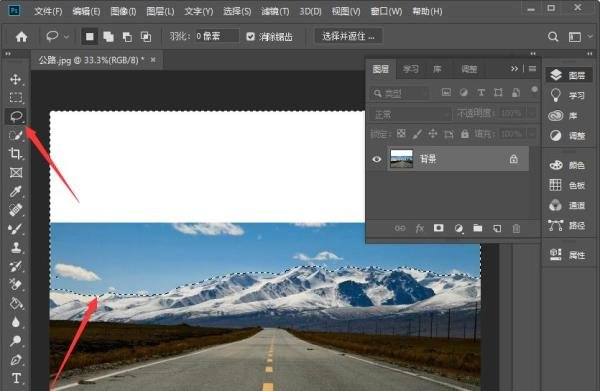The height and width of the screenshot is (391, 600).
Task: Hide the Background layer eye icon
Action: click(x=377, y=159)
